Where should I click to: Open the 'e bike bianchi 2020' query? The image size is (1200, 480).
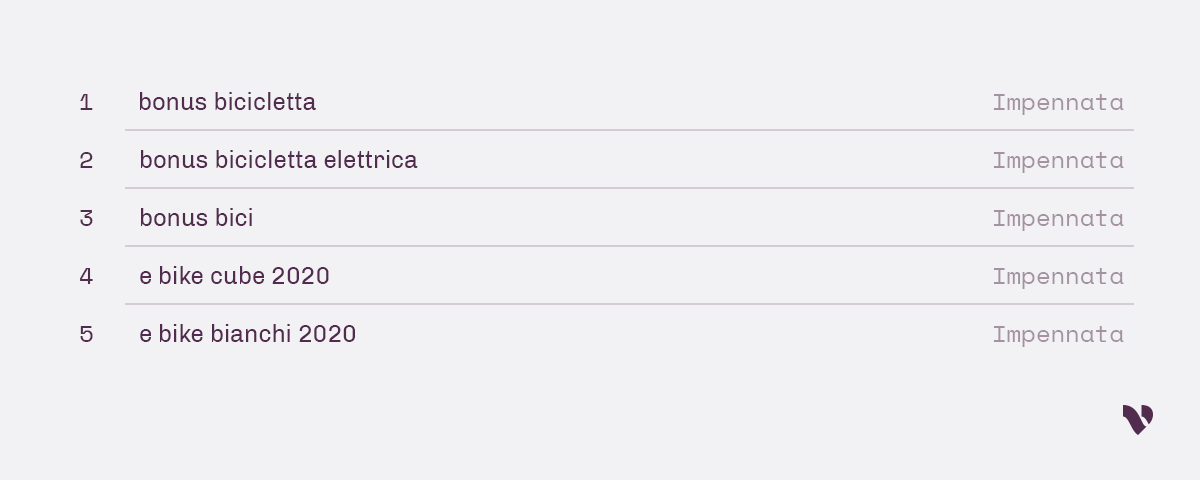[247, 334]
